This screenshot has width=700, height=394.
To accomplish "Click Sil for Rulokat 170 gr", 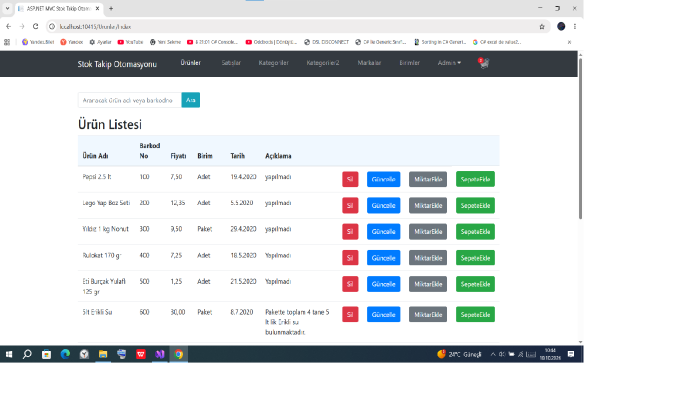I will (x=350, y=258).
